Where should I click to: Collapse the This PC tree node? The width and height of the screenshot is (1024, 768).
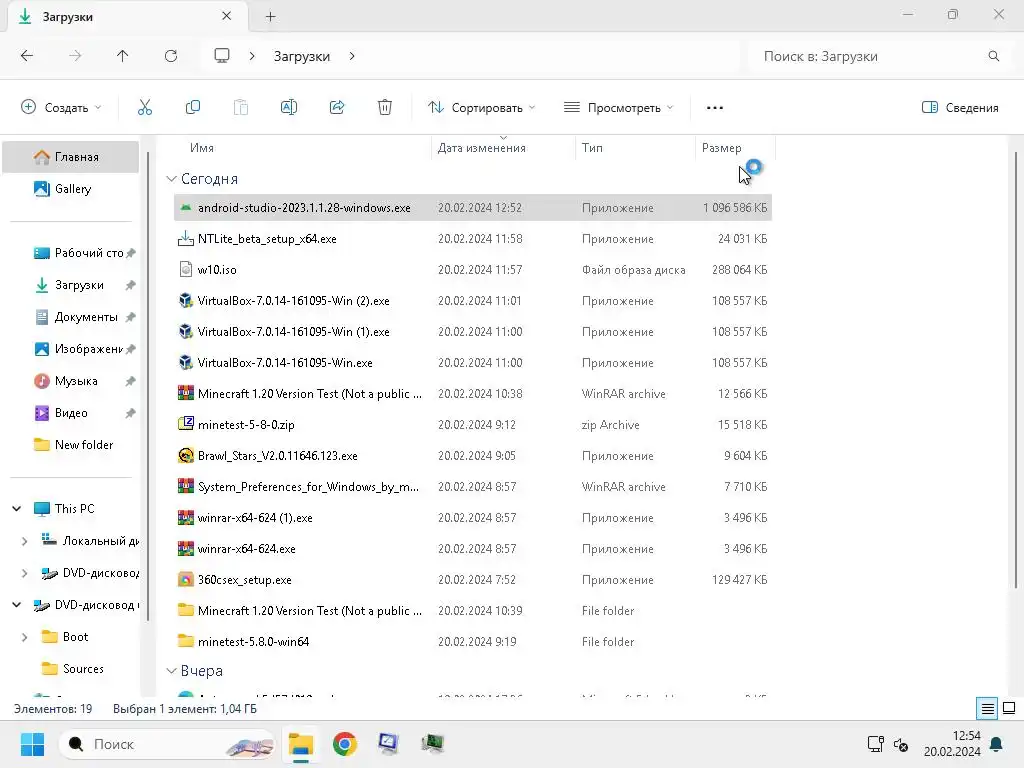[x=16, y=509]
